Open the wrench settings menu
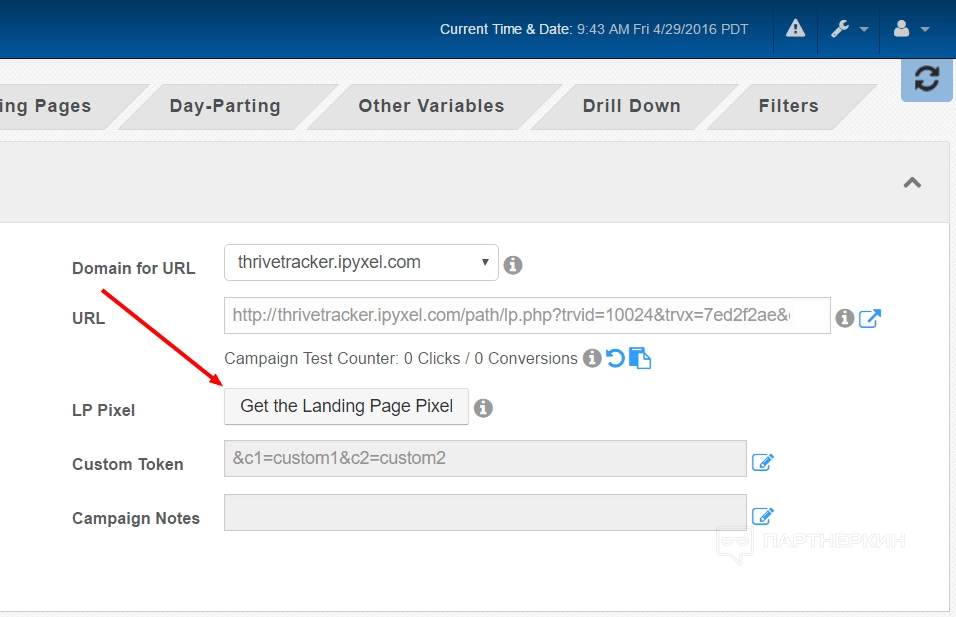Viewport: 956px width, 617px height. [849, 29]
